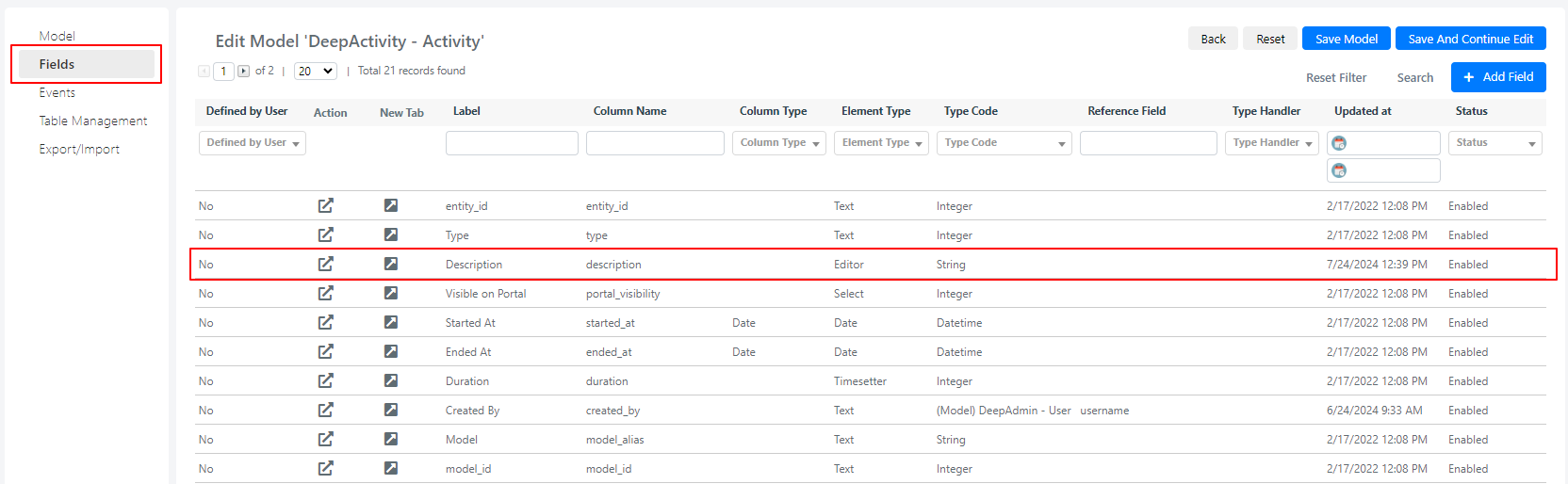The width and height of the screenshot is (1568, 484).
Task: Open entity_id field in new tab
Action: tap(391, 205)
